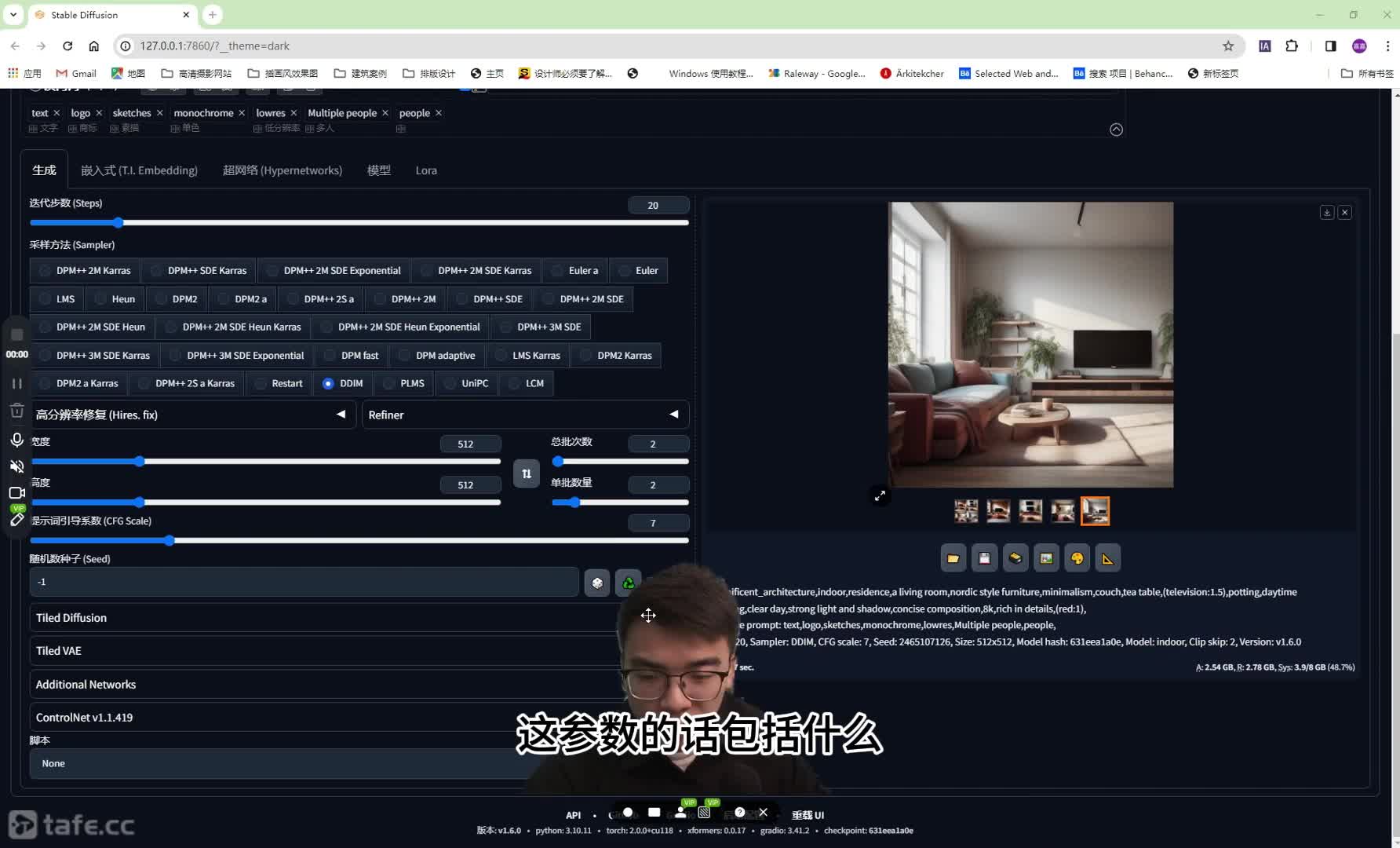This screenshot has width=1400, height=848.
Task: Open the Arkitekcher bookmark
Action: (x=912, y=73)
